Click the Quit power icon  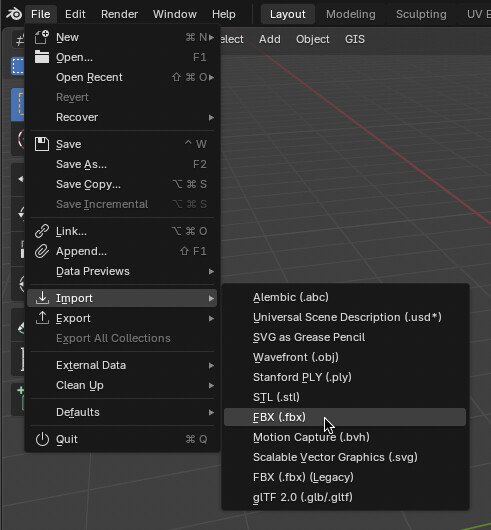(42, 439)
